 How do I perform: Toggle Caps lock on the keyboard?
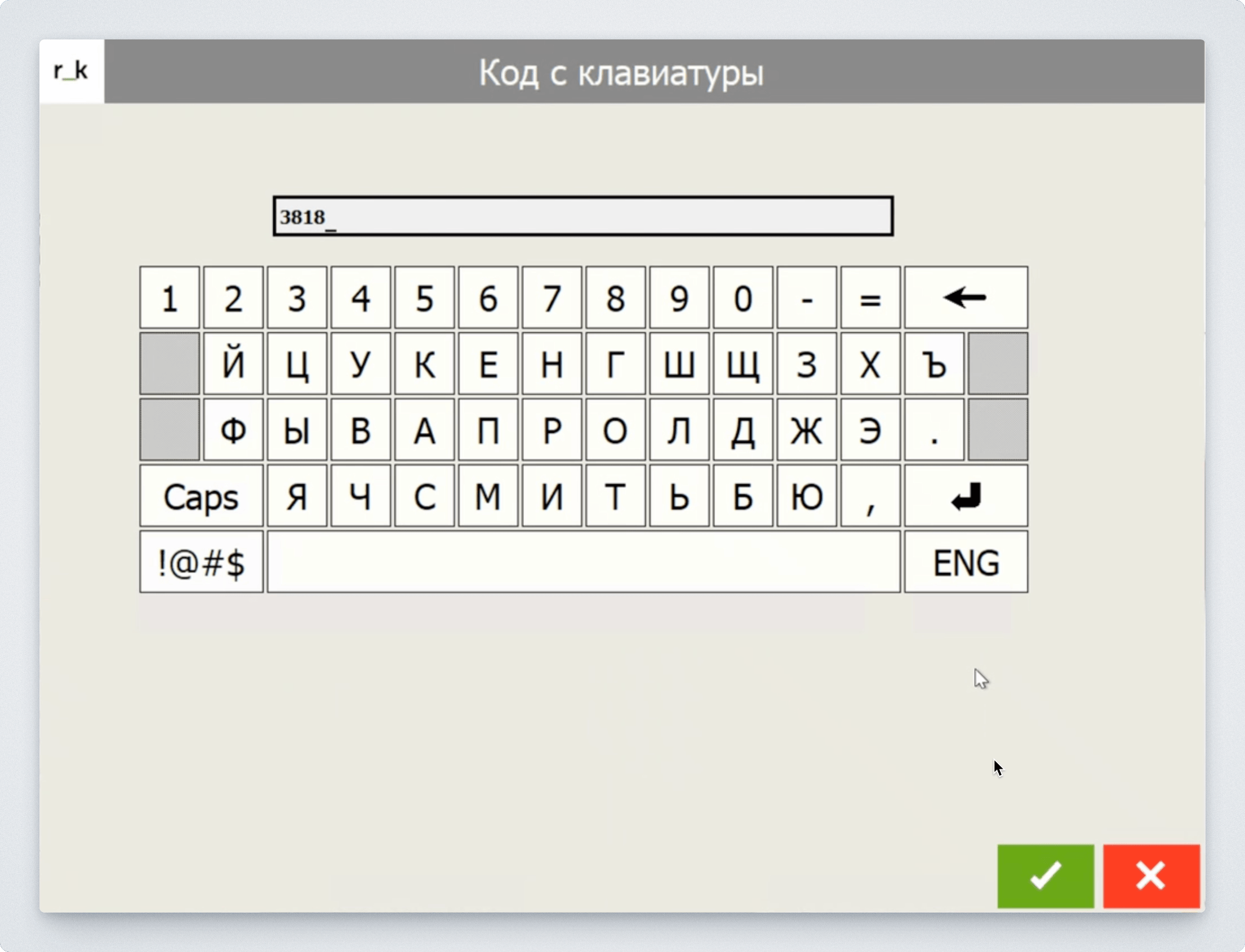pyautogui.click(x=201, y=496)
